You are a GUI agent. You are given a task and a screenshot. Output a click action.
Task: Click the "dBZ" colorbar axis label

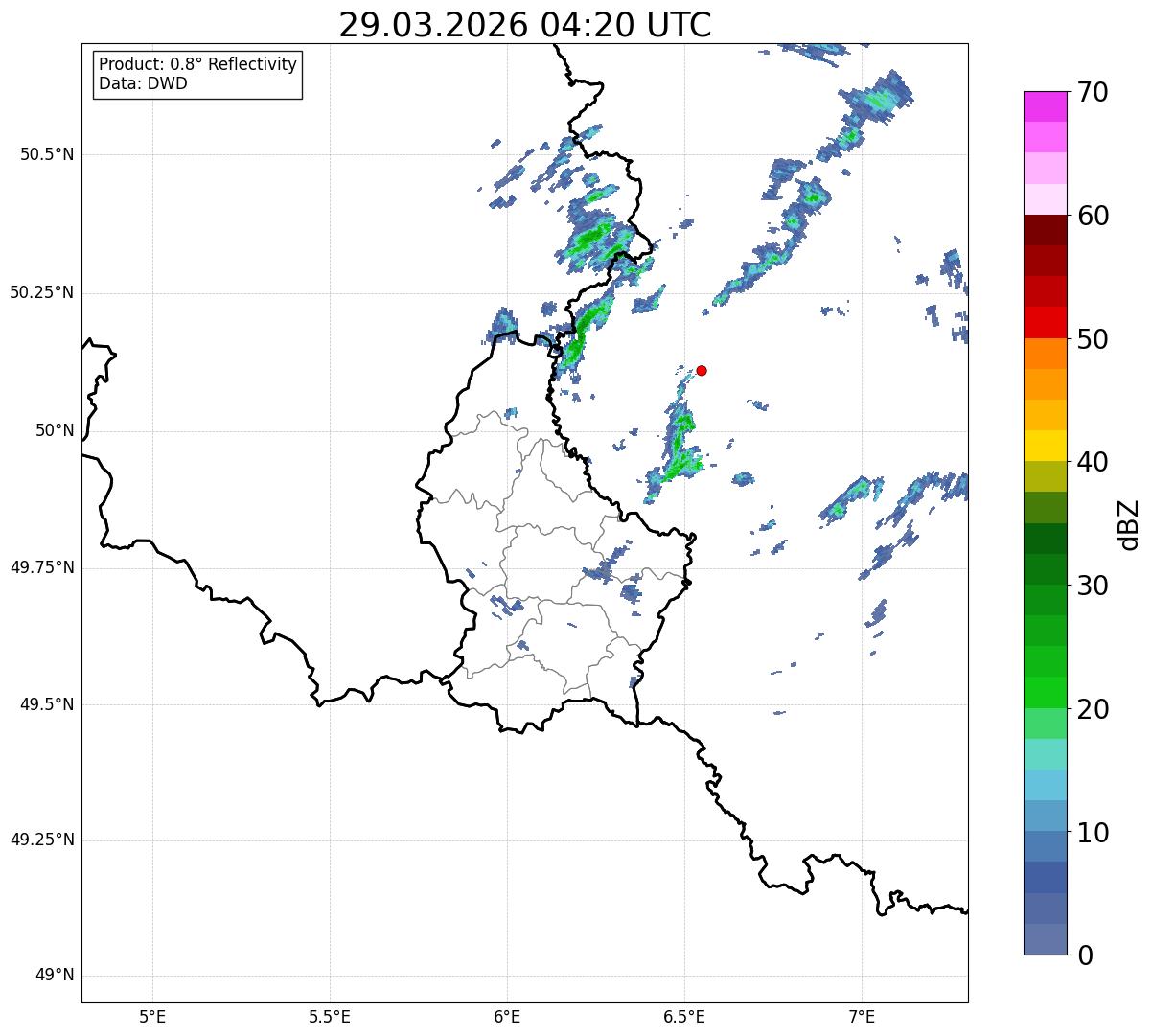click(x=1129, y=523)
